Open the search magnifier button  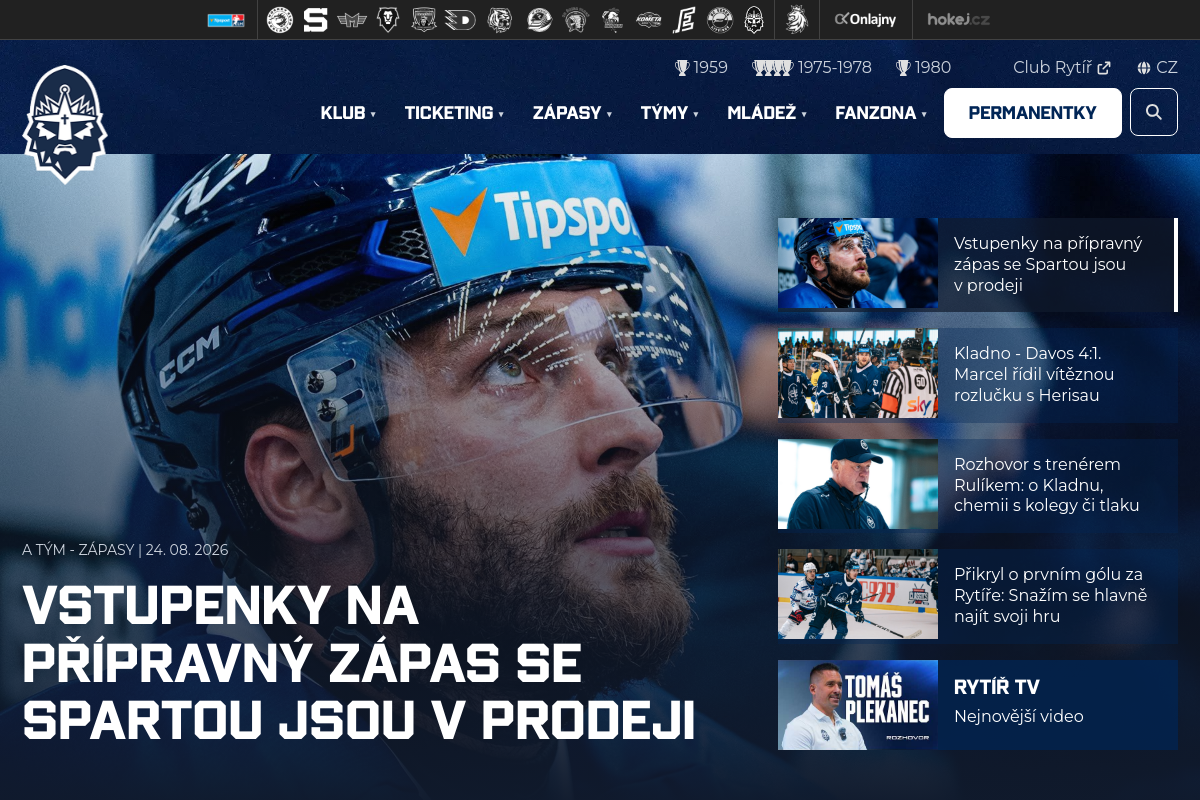pyautogui.click(x=1154, y=112)
